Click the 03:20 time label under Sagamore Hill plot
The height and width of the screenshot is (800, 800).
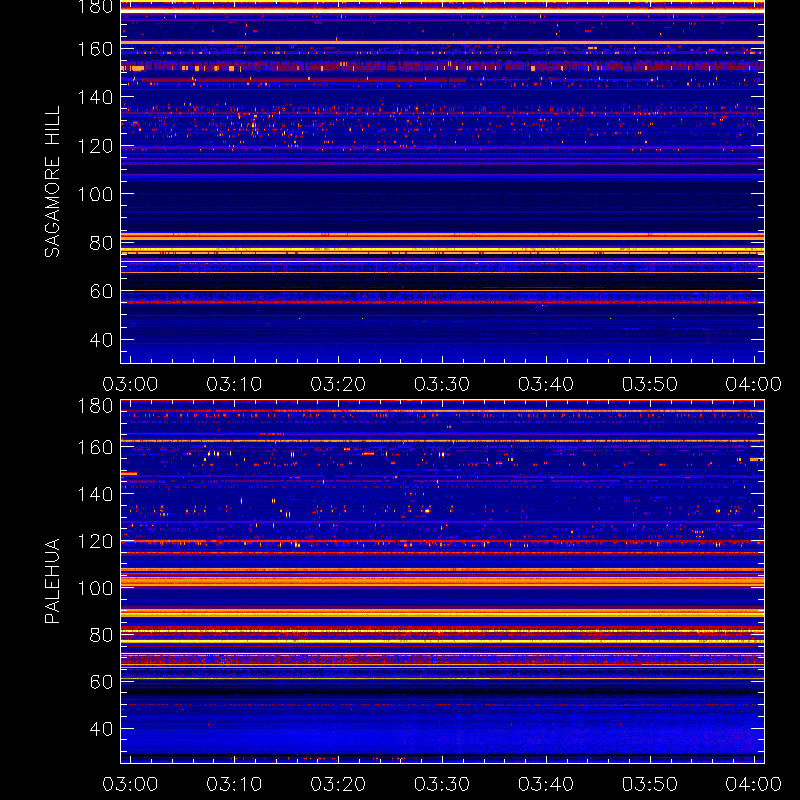[338, 384]
